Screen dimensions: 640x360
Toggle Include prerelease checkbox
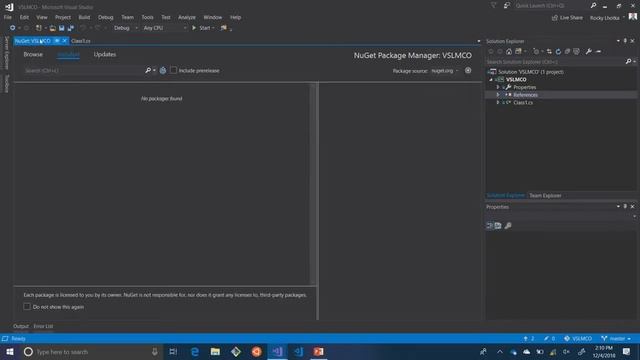173,70
